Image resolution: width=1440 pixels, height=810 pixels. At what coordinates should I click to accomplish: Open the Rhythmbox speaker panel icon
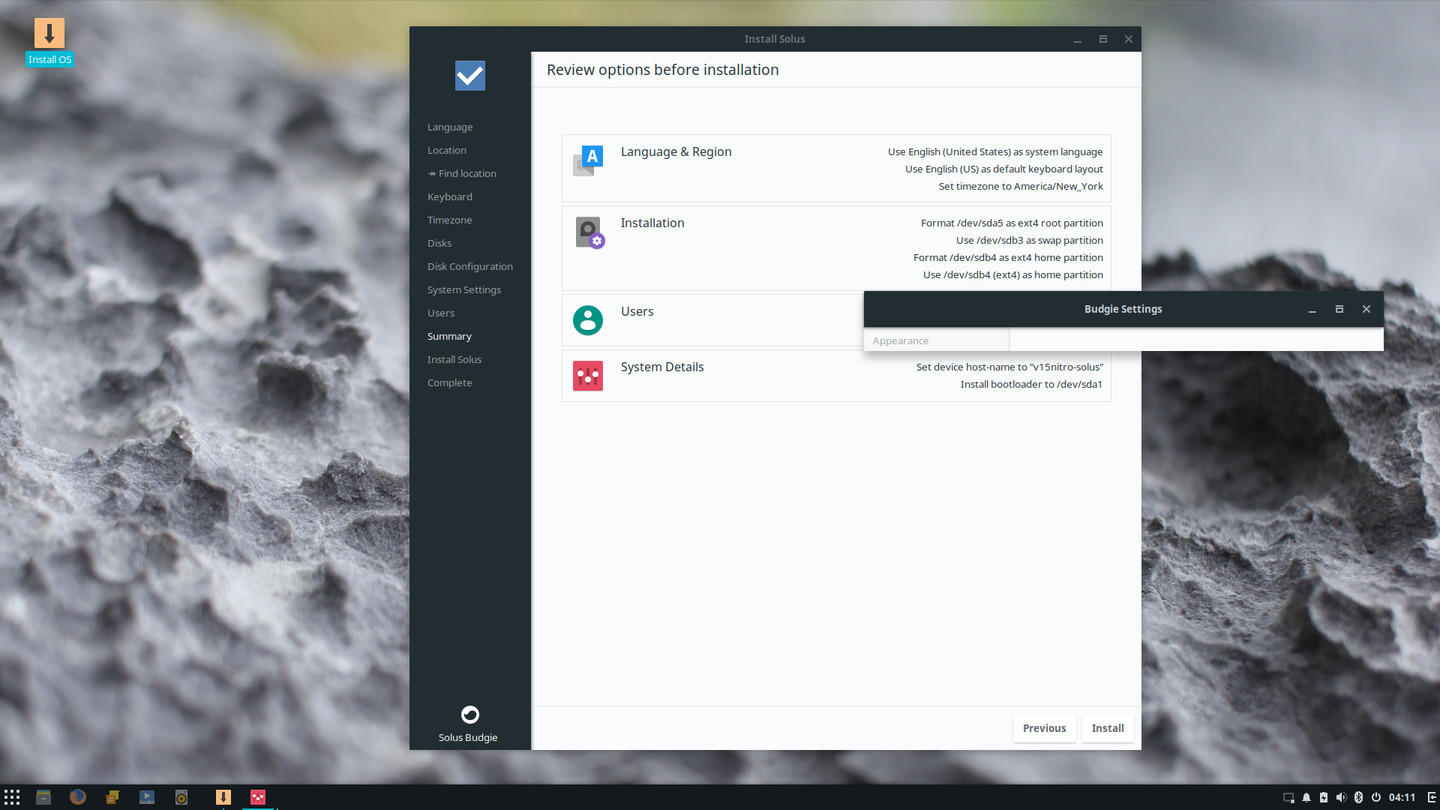click(x=181, y=797)
